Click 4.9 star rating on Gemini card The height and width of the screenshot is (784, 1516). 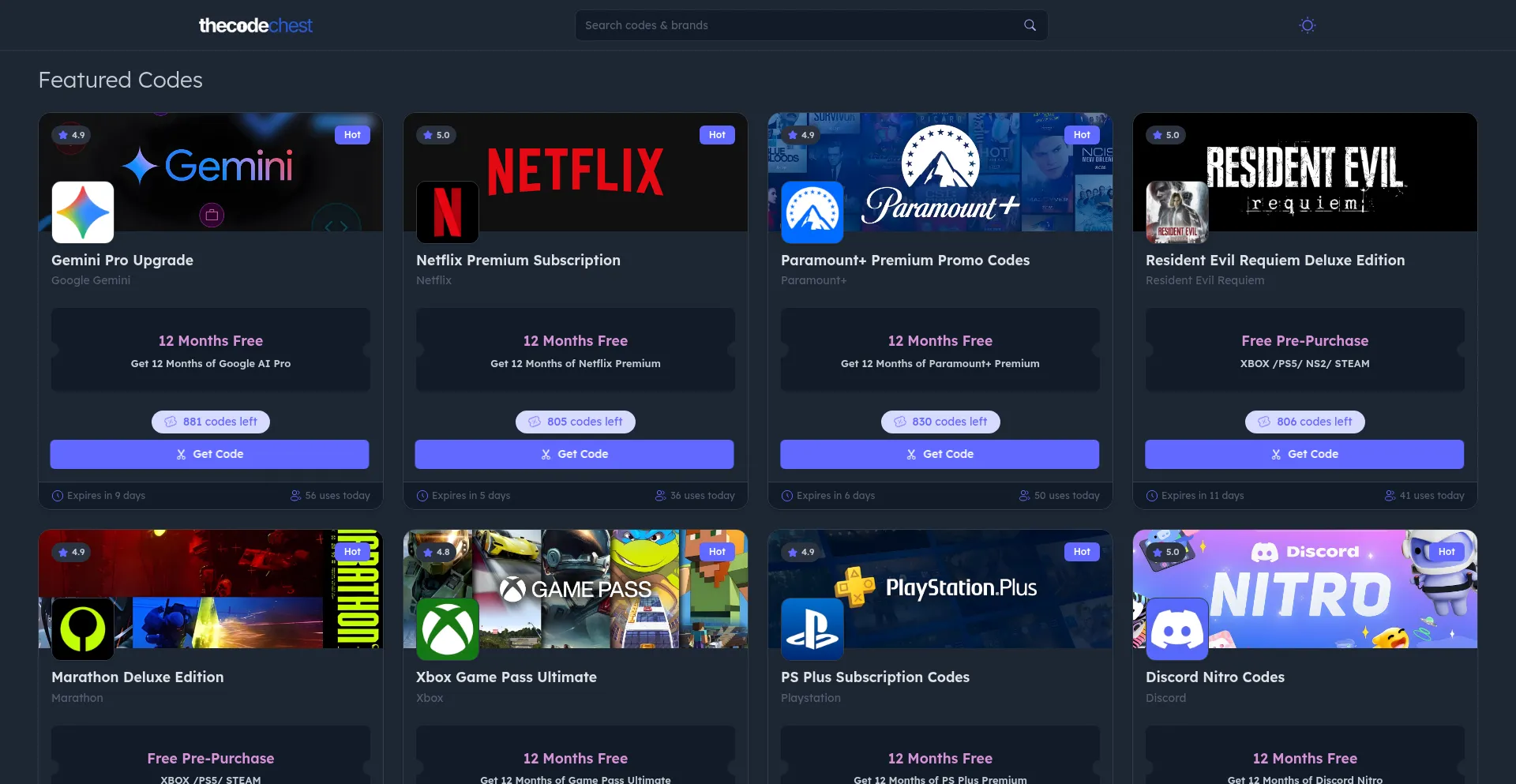[71, 135]
